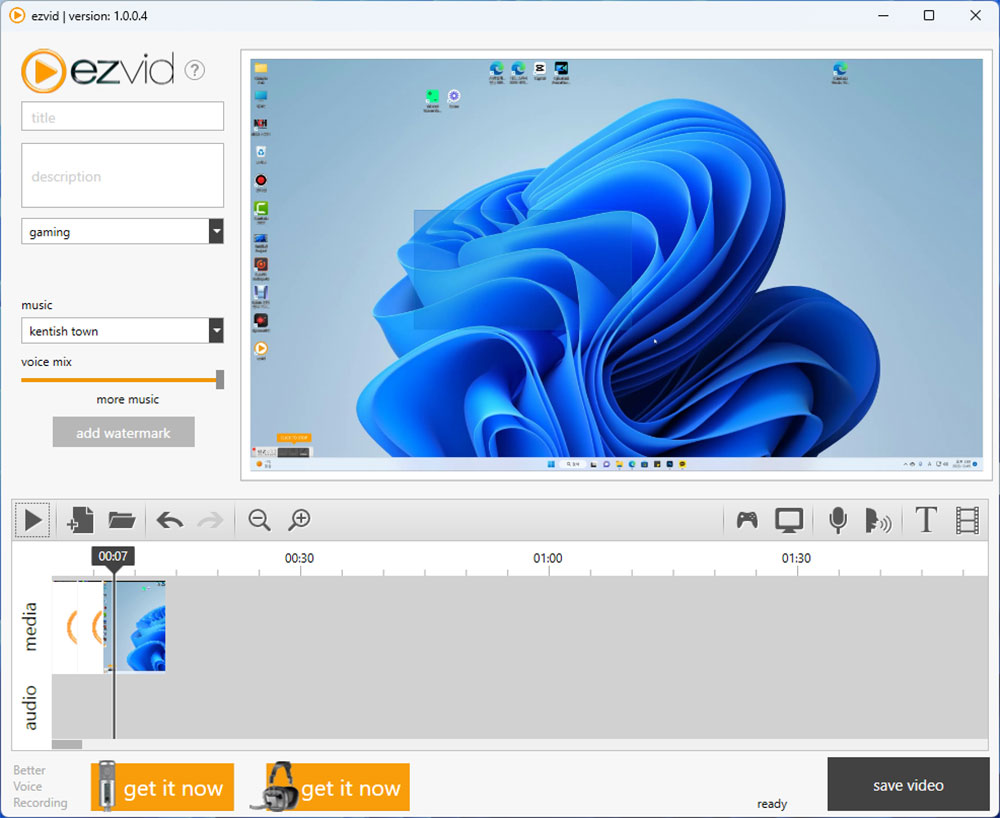Select the blue wallpaper clip on media track
The height and width of the screenshot is (818, 1000).
pyautogui.click(x=135, y=626)
